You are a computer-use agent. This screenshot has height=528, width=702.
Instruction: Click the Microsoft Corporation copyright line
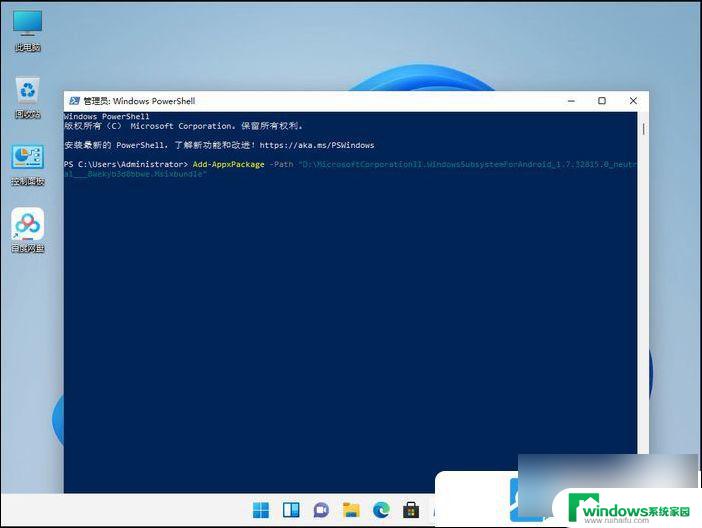(x=183, y=126)
